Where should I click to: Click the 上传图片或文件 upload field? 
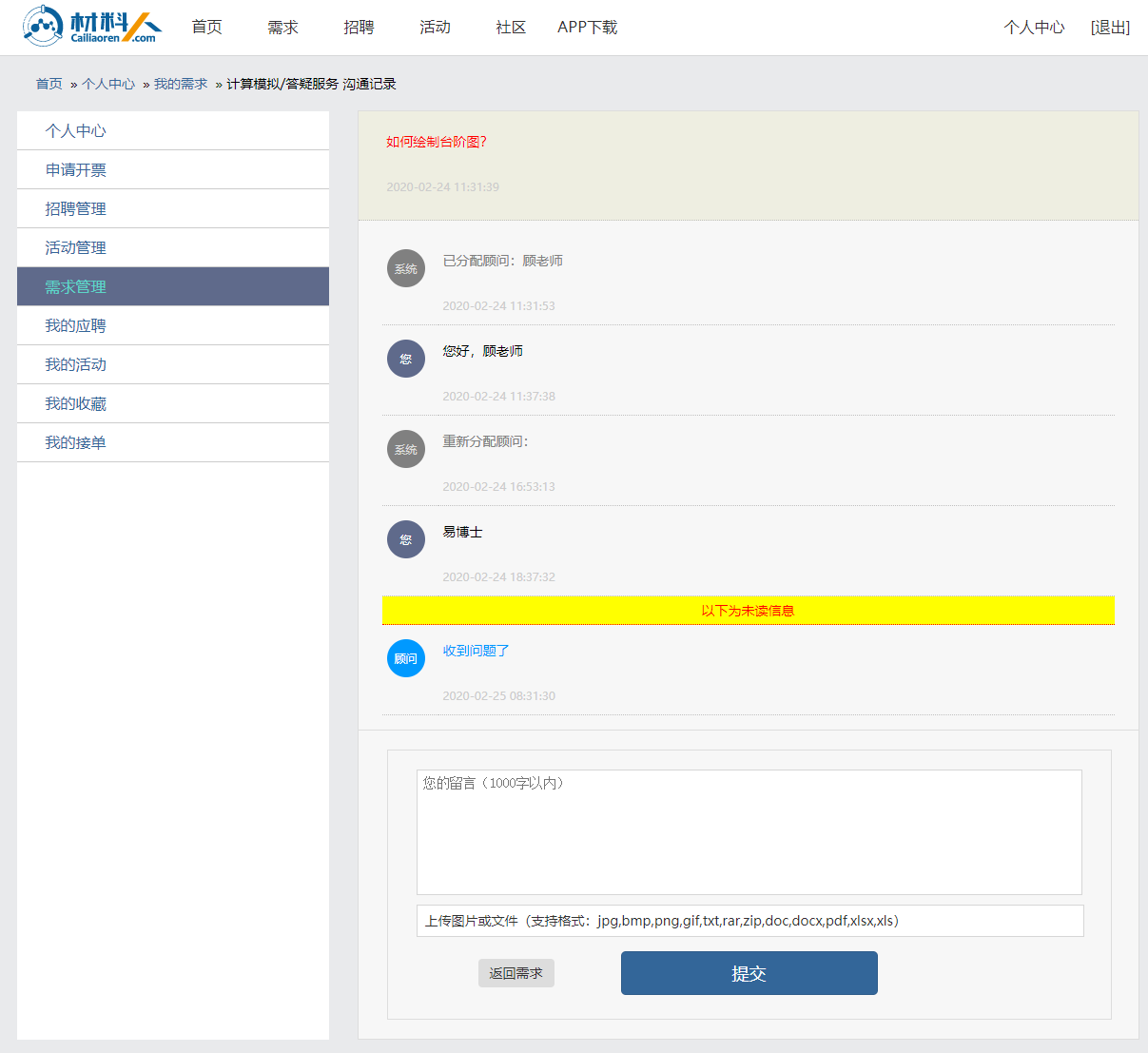pyautogui.click(x=749, y=921)
